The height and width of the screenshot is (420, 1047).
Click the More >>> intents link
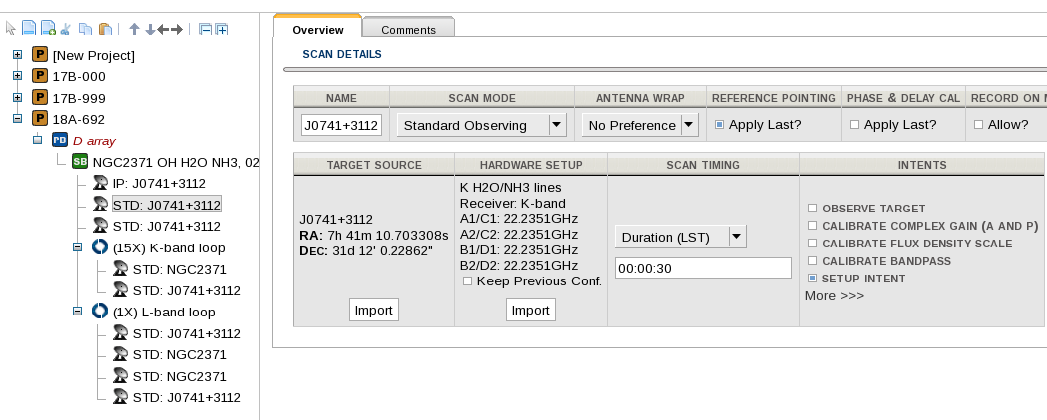point(834,295)
